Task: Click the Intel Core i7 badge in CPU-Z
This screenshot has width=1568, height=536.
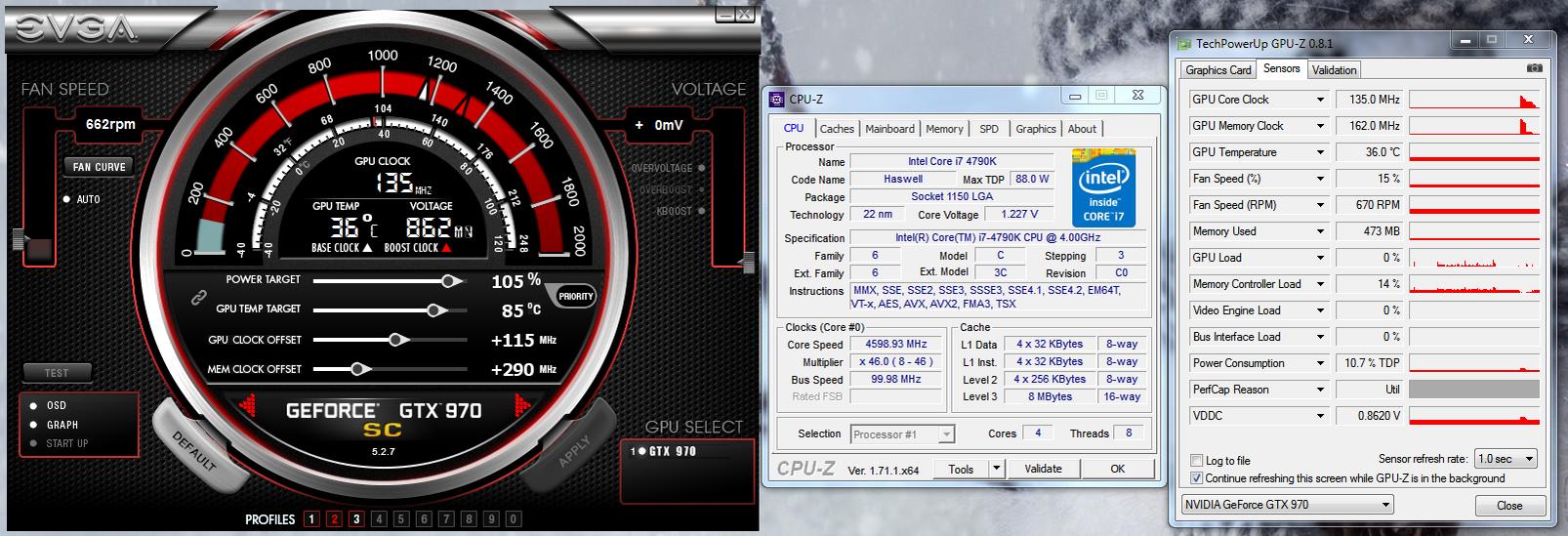Action: [x=1103, y=187]
